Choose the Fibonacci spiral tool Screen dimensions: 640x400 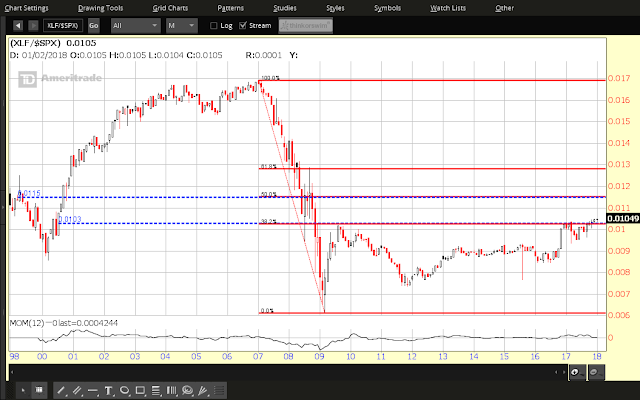point(187,391)
